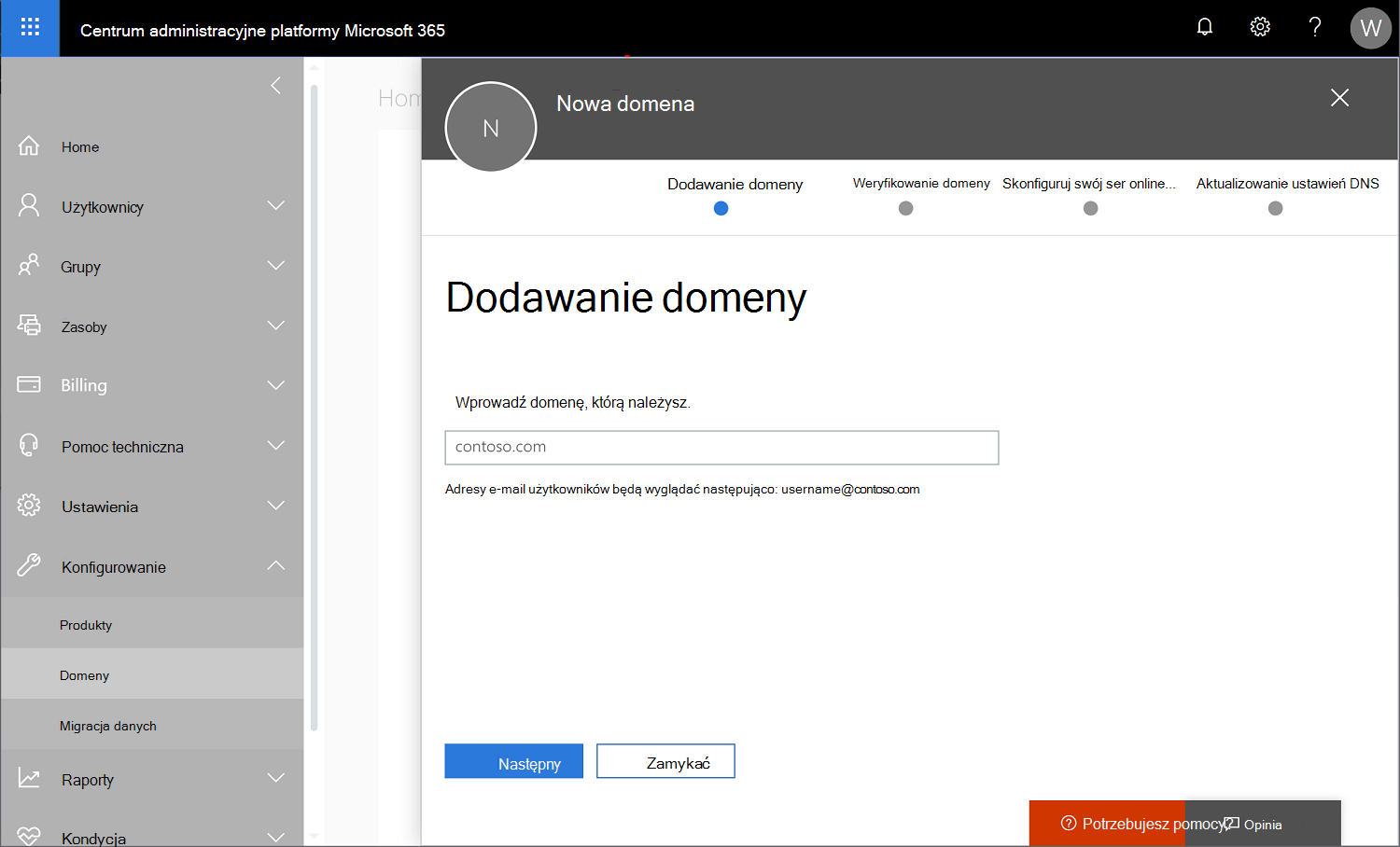This screenshot has width=1400, height=847.
Task: Focus the contoso.com domain input field
Action: (721, 447)
